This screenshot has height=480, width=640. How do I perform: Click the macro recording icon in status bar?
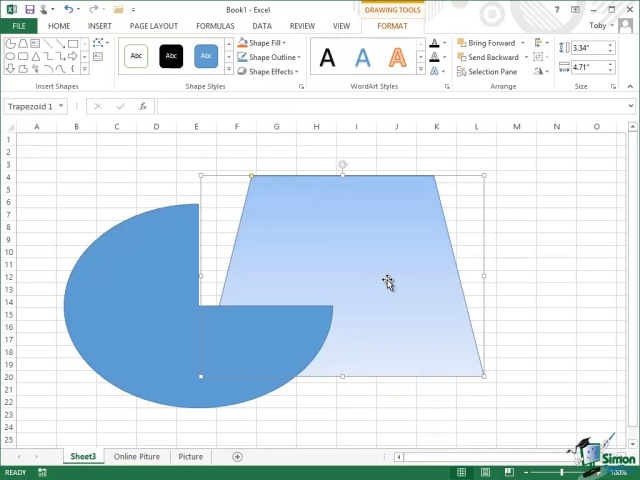[41, 472]
